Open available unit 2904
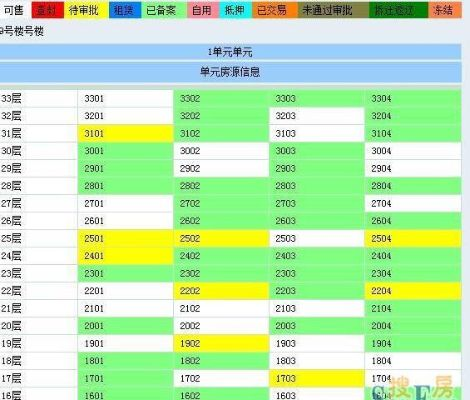Viewport: 470px width, 400px height. pos(413,168)
